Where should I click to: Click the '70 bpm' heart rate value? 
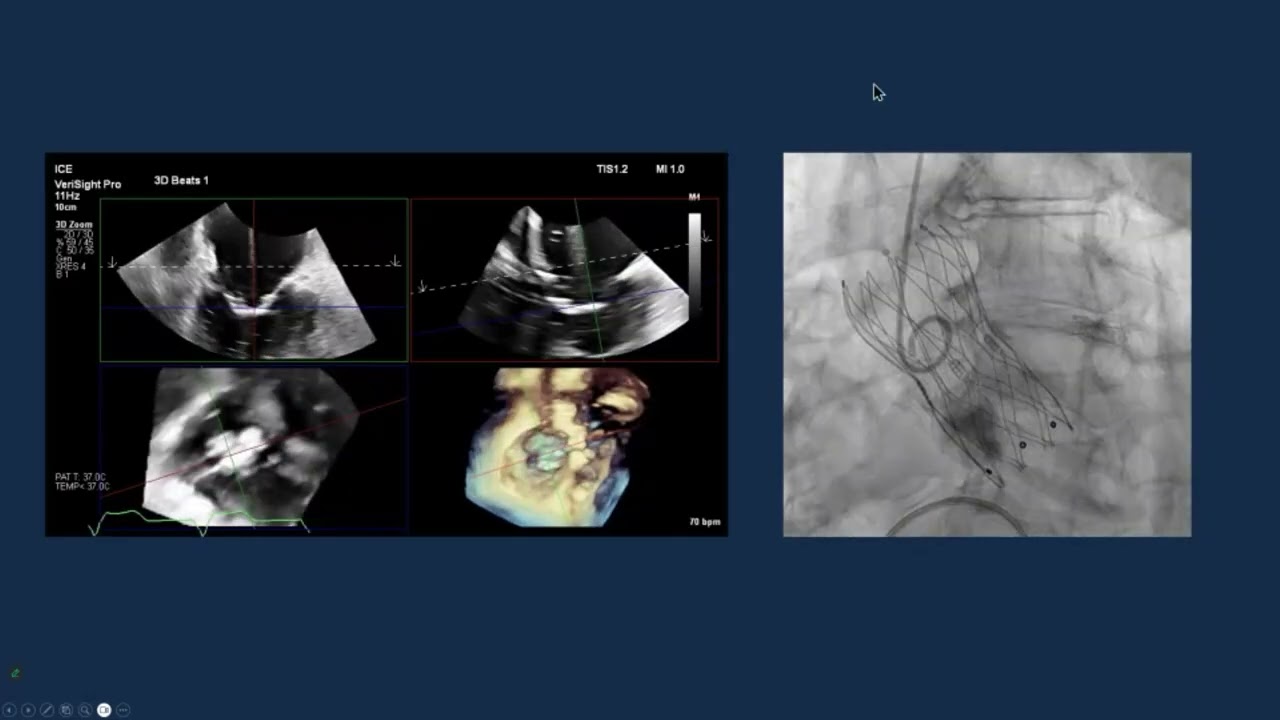click(704, 522)
